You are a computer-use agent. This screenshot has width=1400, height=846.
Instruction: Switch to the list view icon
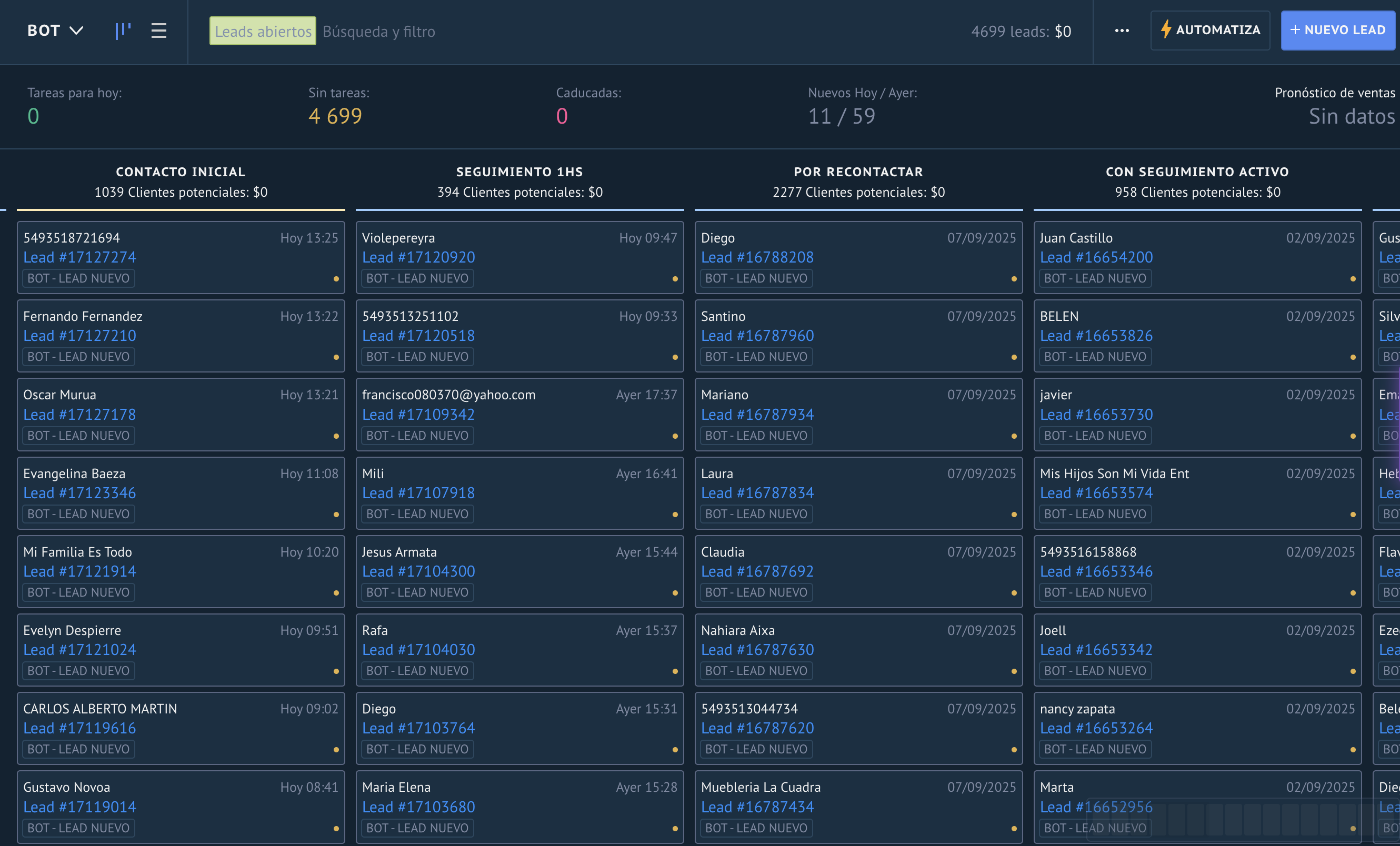(x=158, y=30)
